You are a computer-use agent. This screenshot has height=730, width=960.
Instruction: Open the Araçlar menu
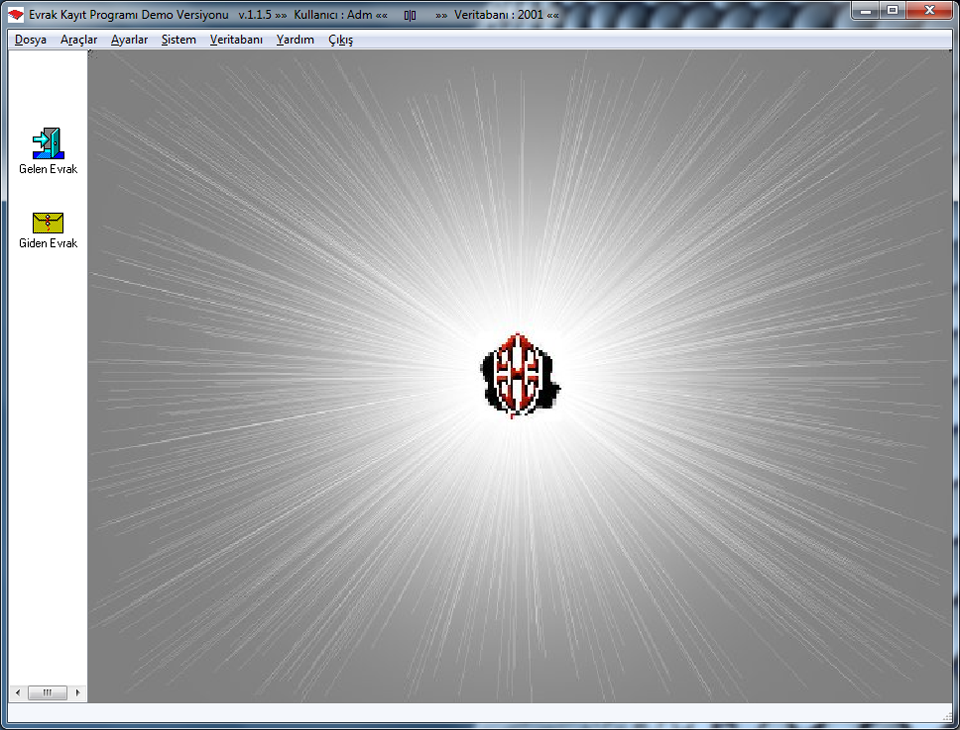(78, 40)
